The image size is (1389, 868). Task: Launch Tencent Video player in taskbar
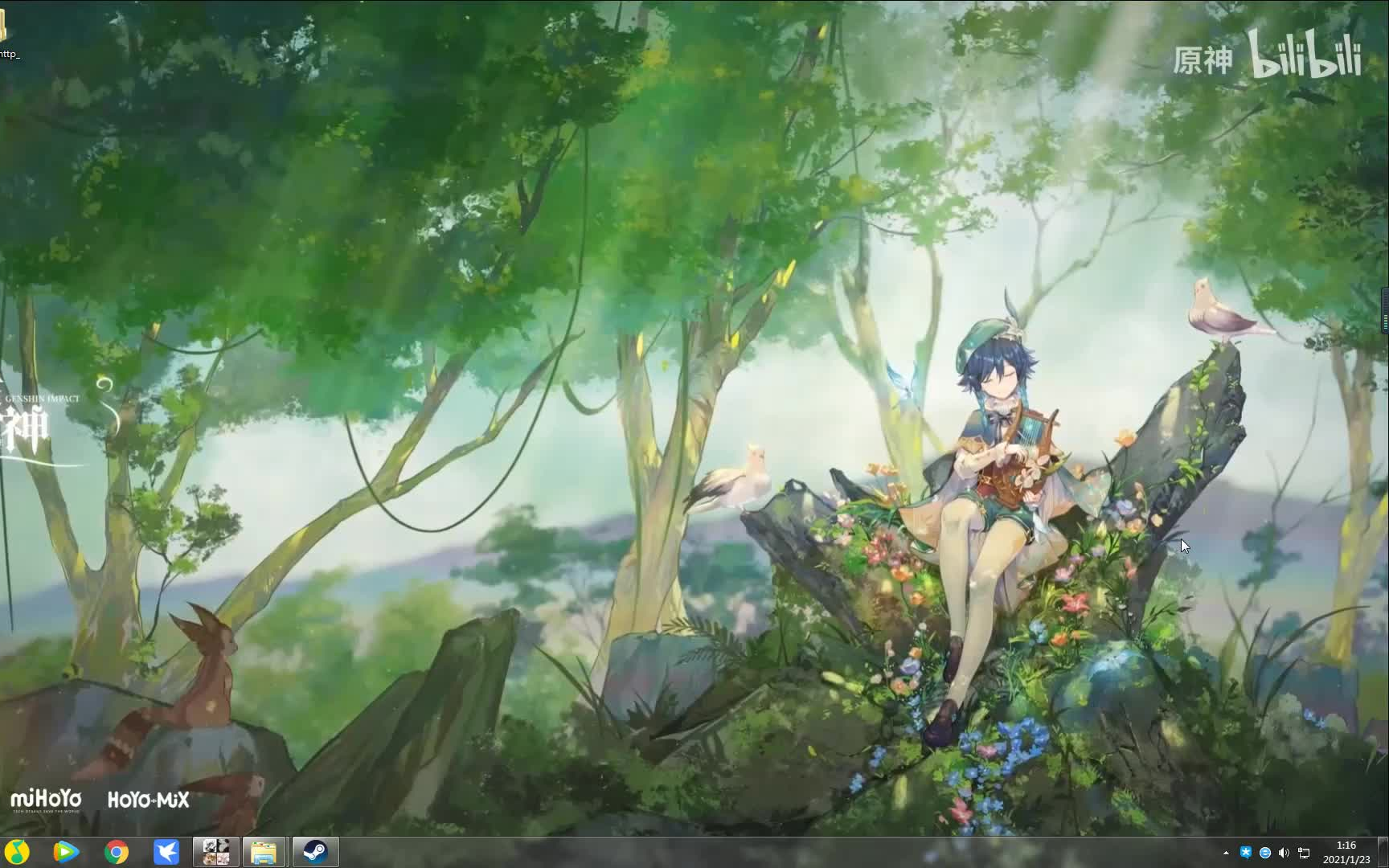[66, 852]
